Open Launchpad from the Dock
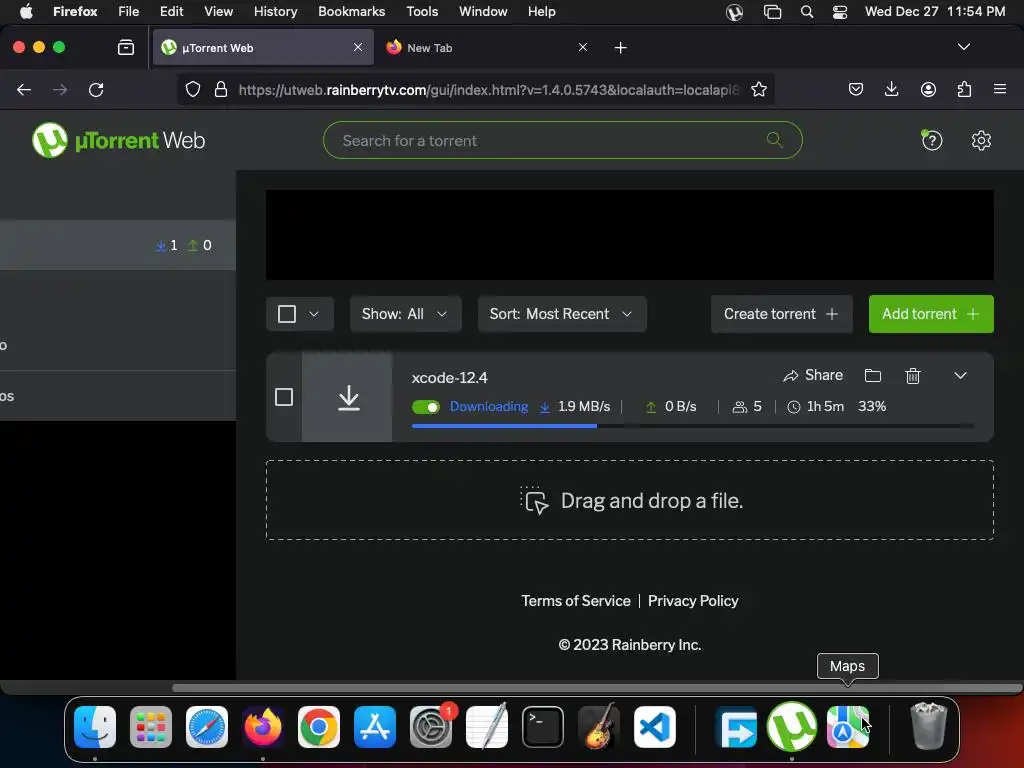The width and height of the screenshot is (1024, 768). (x=151, y=727)
